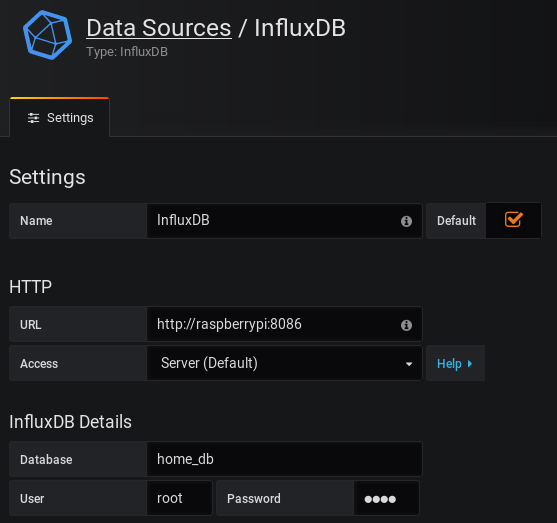Toggle the Default checkbox
Screen dimensions: 557x523
click(513, 220)
